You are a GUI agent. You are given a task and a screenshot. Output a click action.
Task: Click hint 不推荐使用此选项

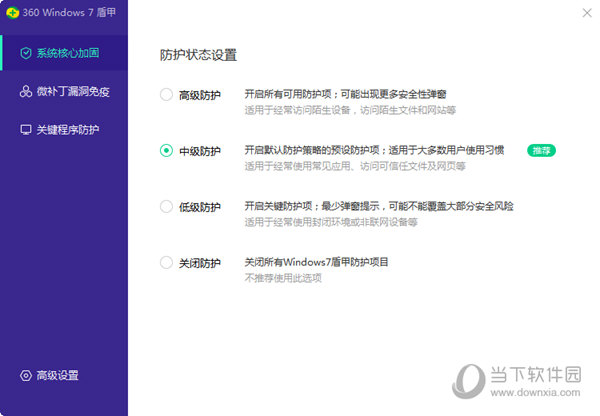pos(283,278)
